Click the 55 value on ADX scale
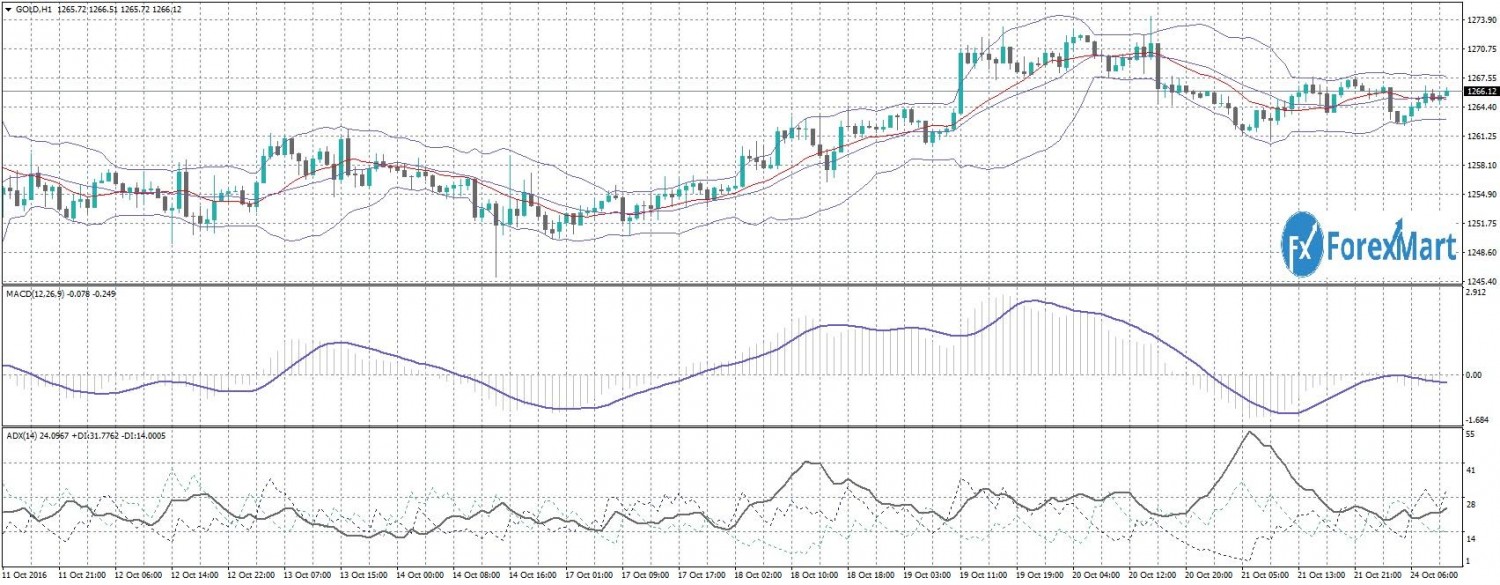This screenshot has width=1500, height=585. point(1471,437)
